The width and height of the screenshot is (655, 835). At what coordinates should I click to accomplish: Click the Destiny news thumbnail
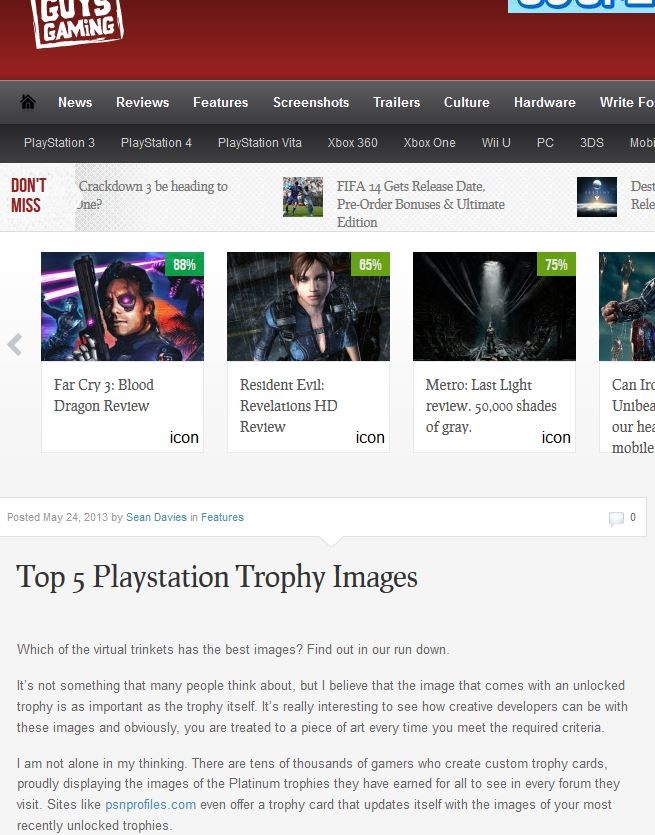[x=597, y=197]
